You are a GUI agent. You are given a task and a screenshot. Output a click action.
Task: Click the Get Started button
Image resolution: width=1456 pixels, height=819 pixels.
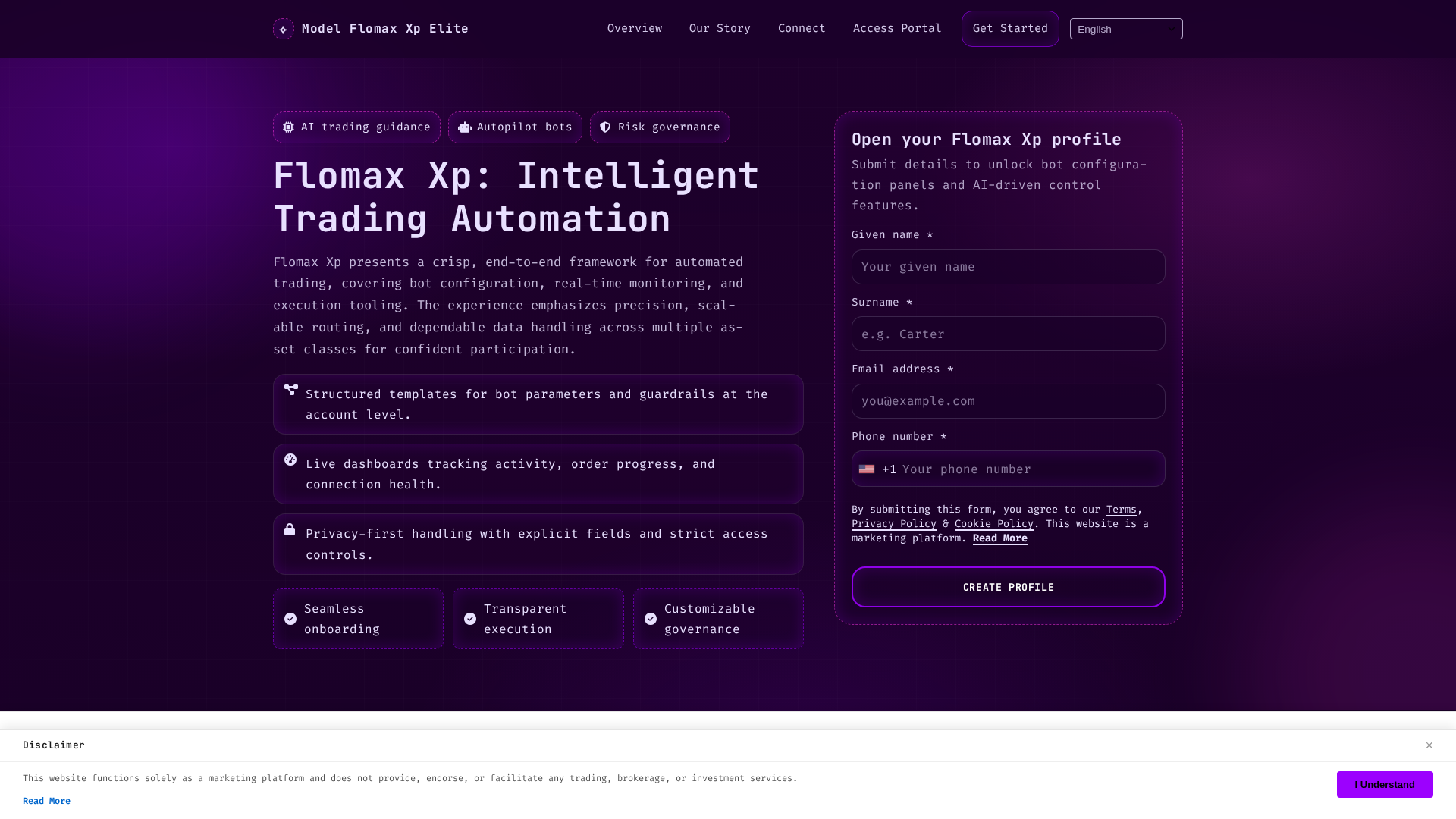(x=1010, y=29)
